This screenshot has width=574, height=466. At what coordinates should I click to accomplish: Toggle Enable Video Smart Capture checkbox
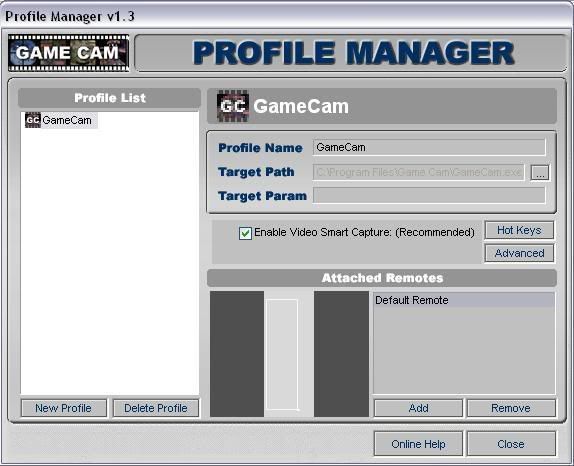click(x=245, y=233)
